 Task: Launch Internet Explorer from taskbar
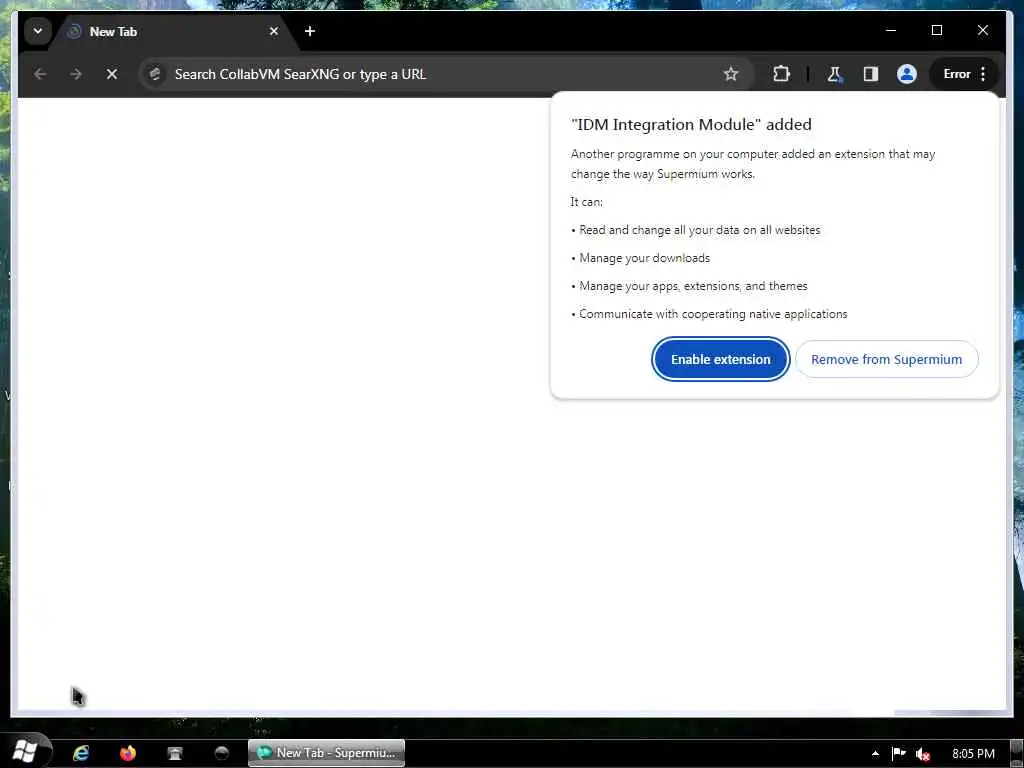81,753
